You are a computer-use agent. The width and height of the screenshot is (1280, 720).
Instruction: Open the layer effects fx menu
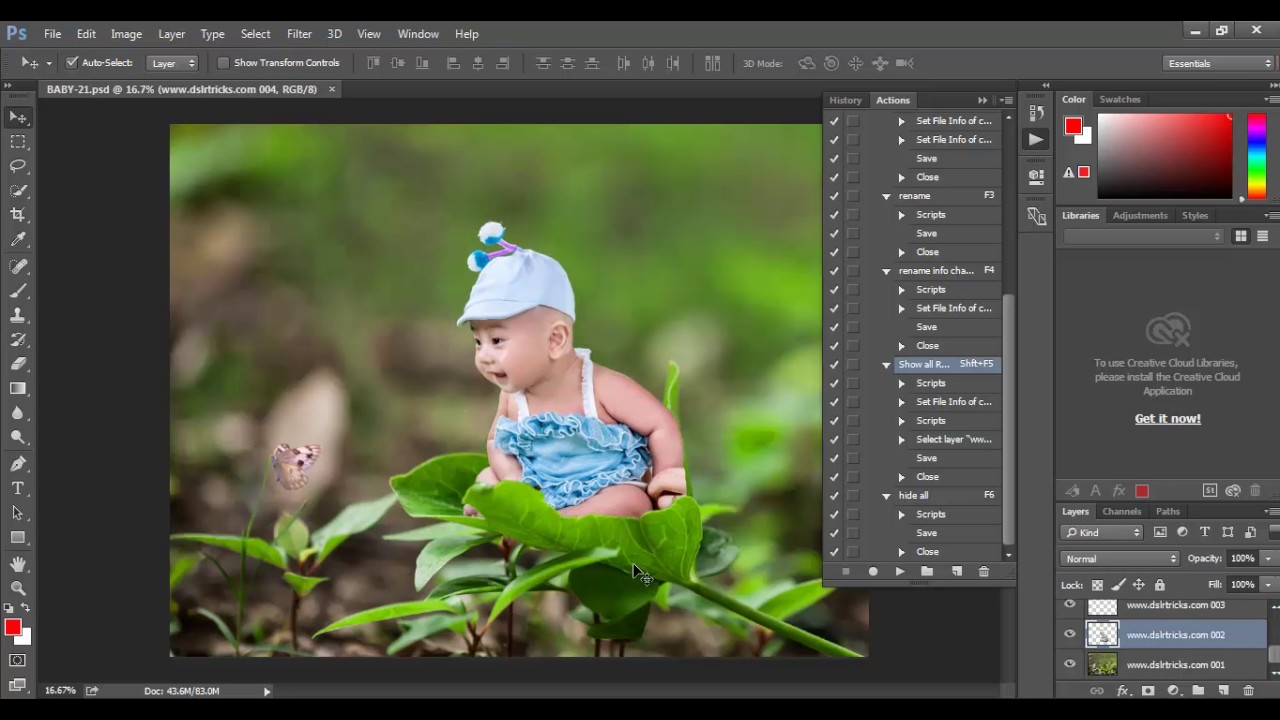(x=1123, y=691)
